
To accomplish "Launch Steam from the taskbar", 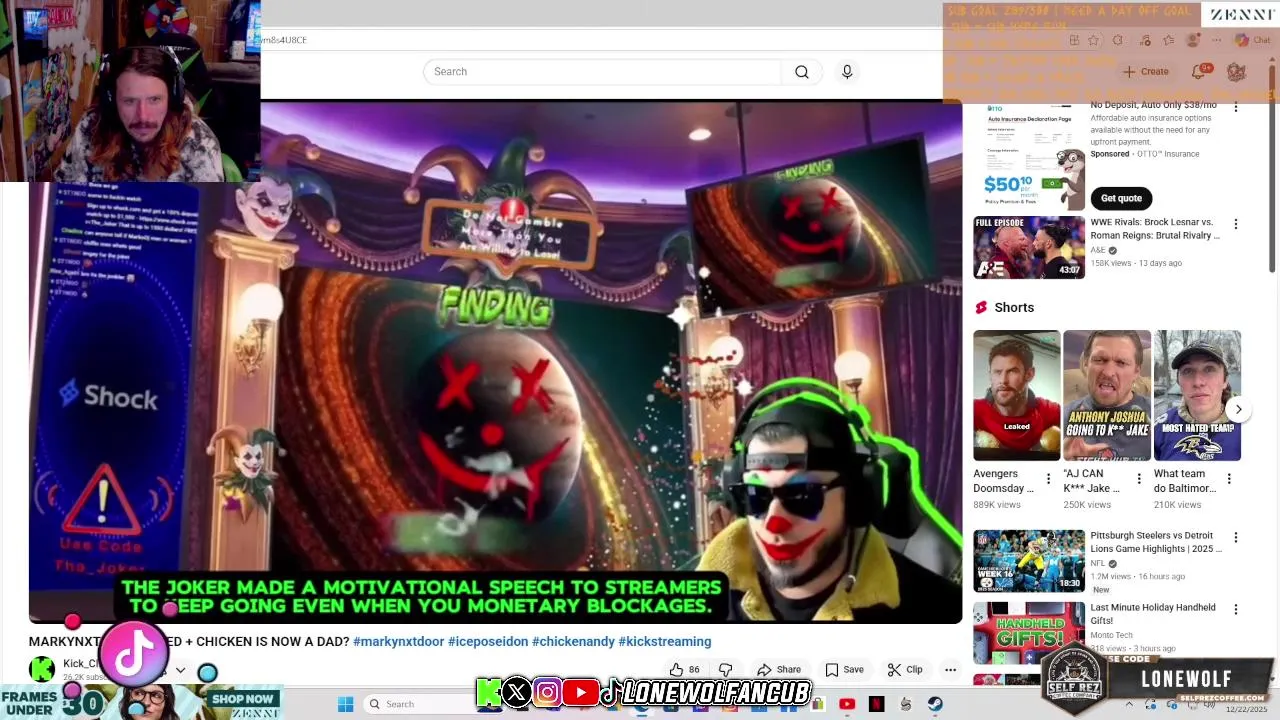I will 935,704.
